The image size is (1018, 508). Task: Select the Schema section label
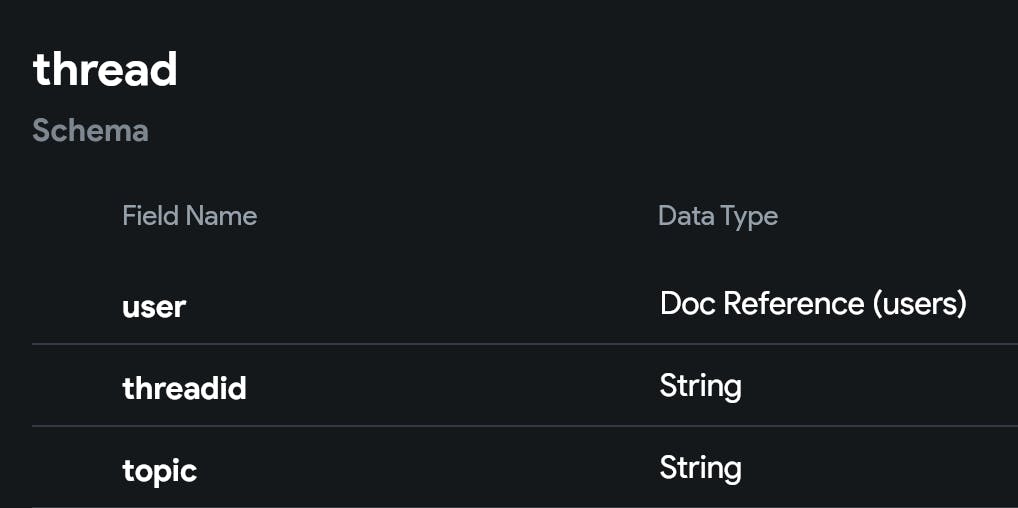click(x=90, y=130)
